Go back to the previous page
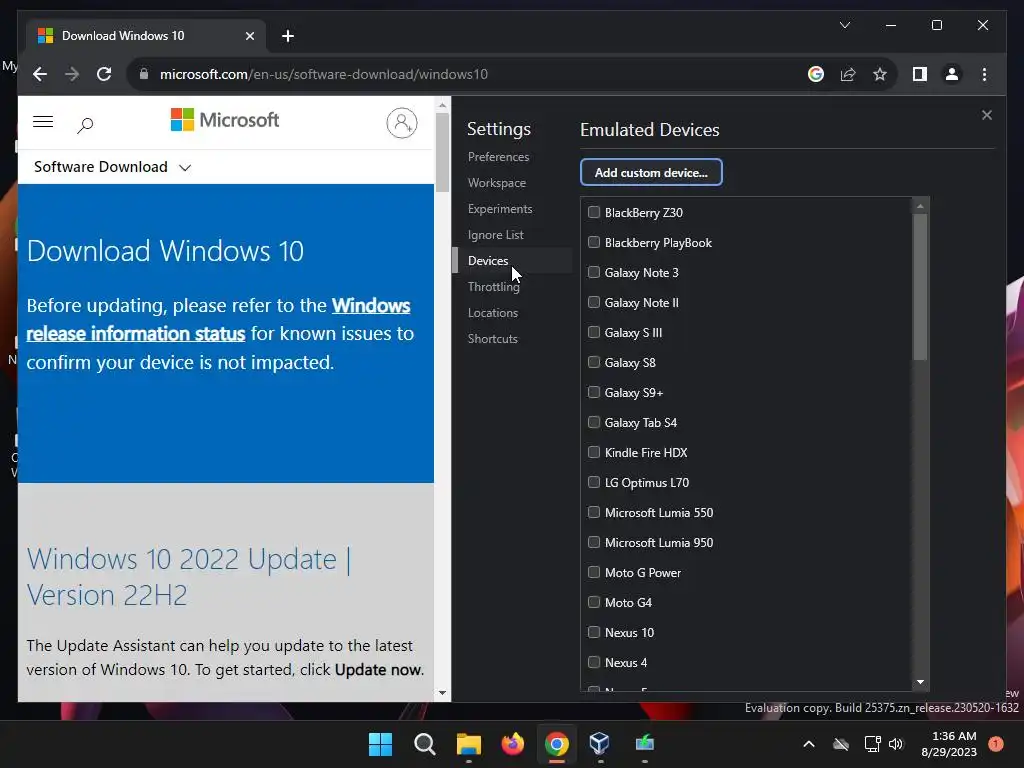This screenshot has width=1024, height=768. pos(40,74)
